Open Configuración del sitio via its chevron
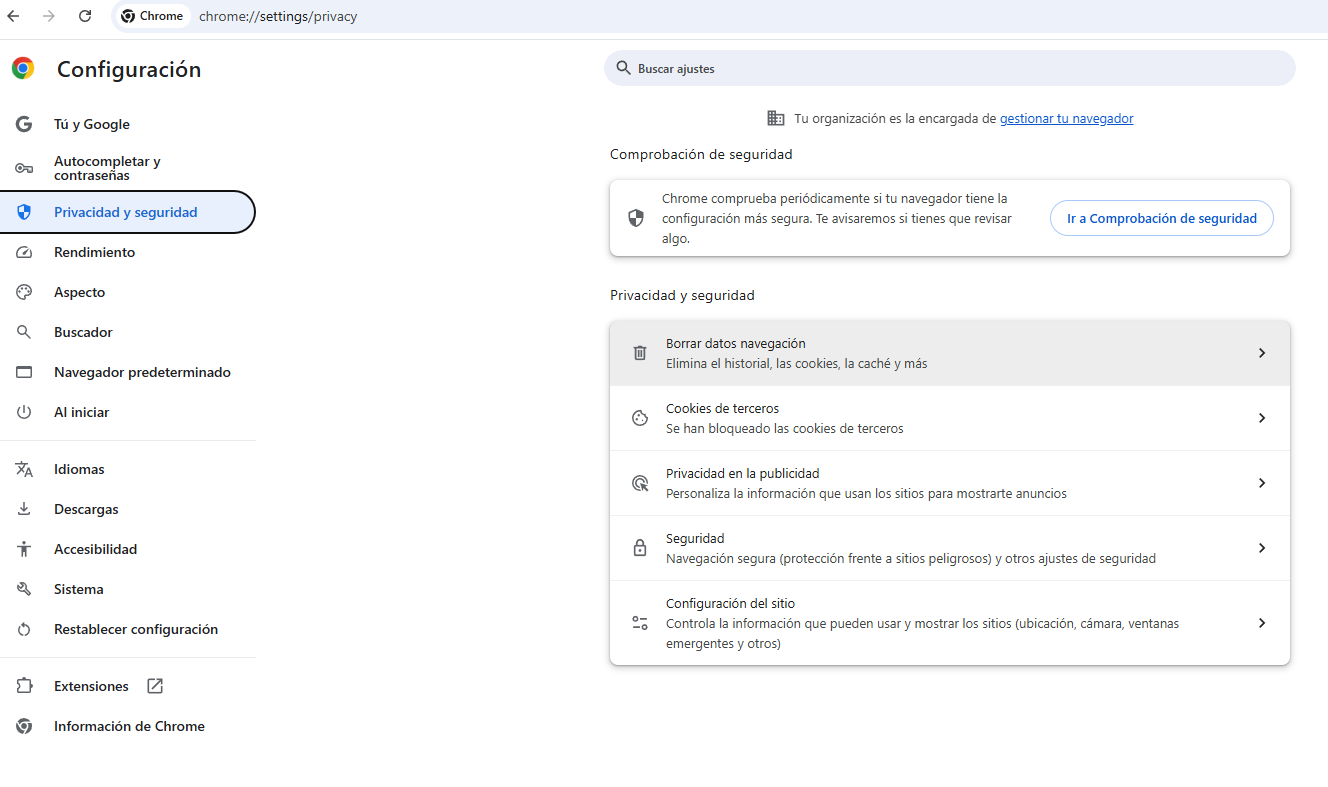 (x=1262, y=623)
